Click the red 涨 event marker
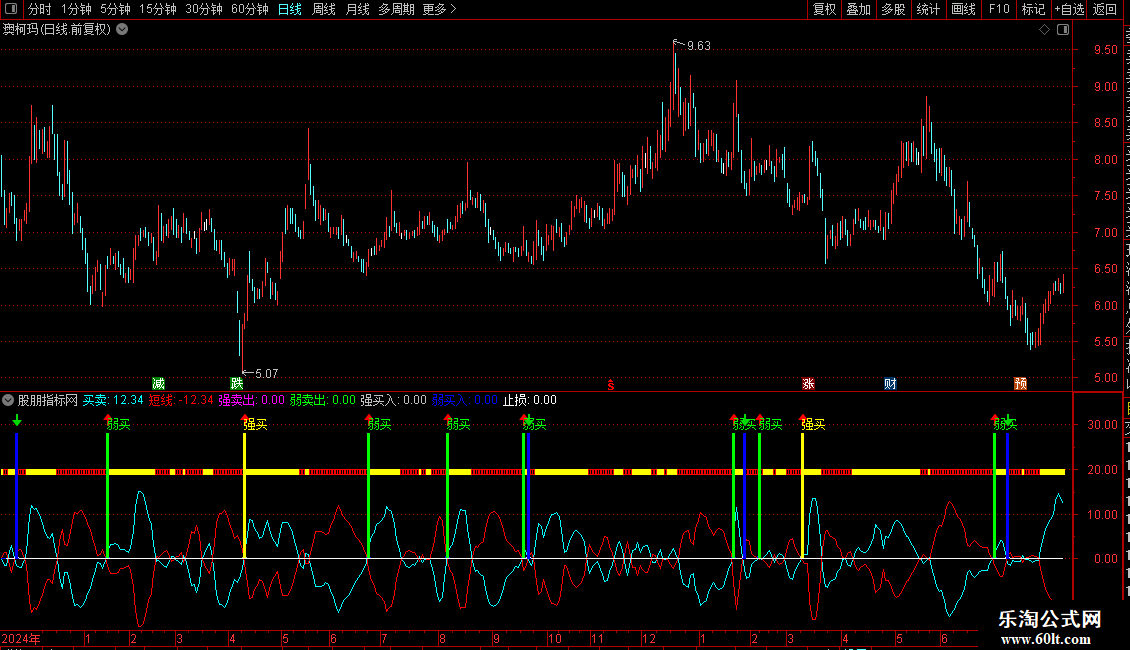The width and height of the screenshot is (1130, 650). 809,383
